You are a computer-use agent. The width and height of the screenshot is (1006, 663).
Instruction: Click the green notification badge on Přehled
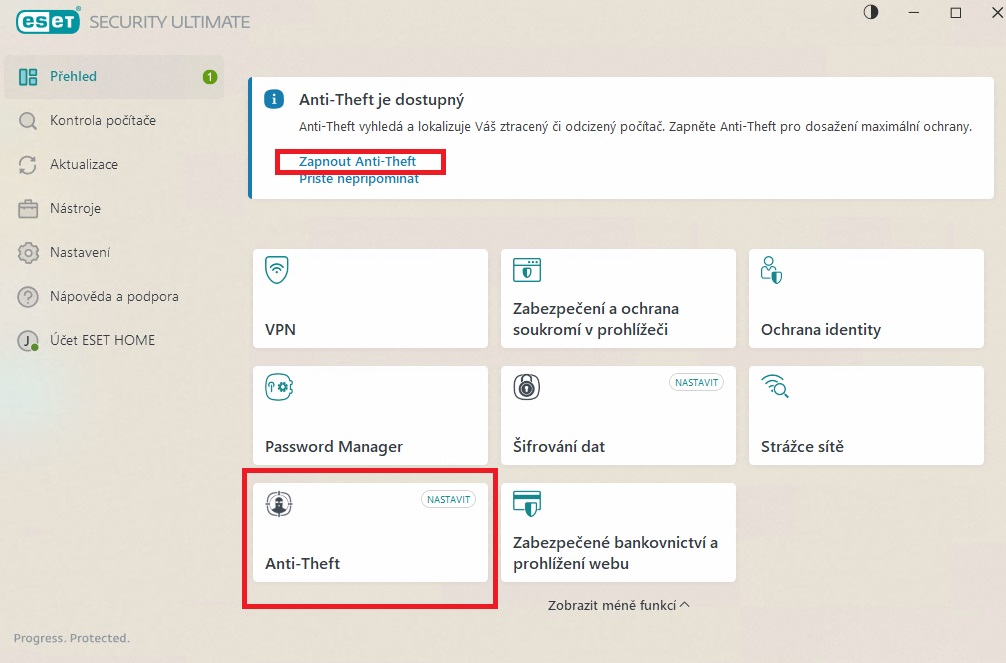pyautogui.click(x=210, y=77)
